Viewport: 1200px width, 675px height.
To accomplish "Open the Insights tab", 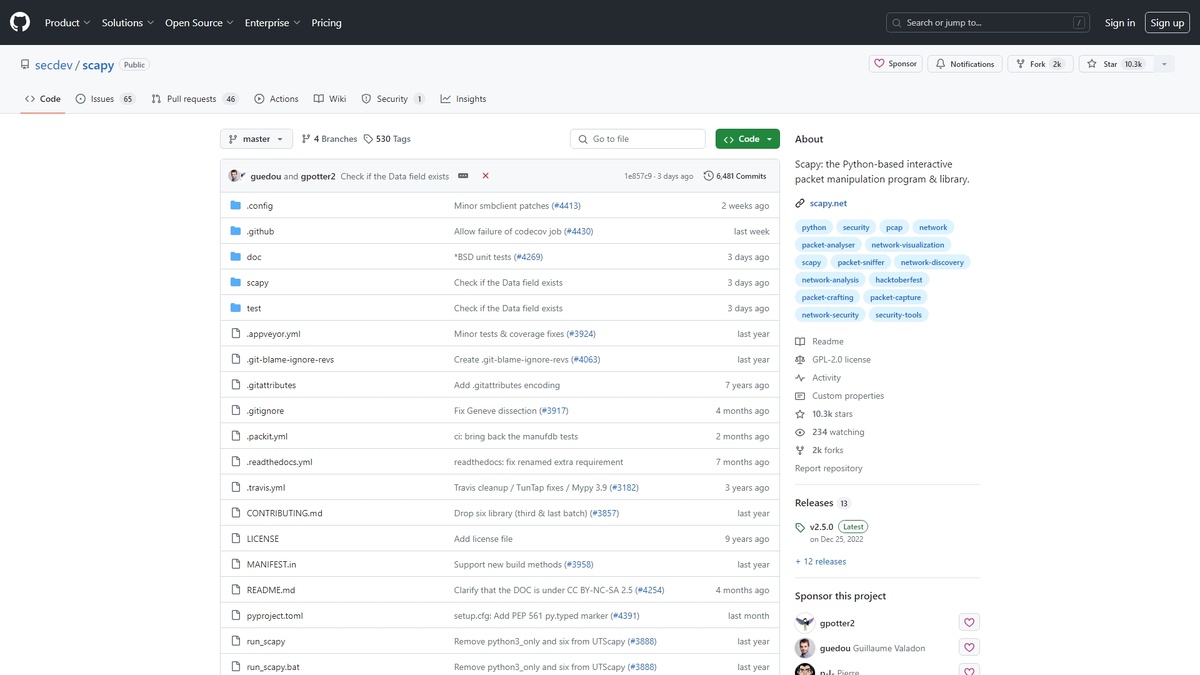I will [x=463, y=99].
